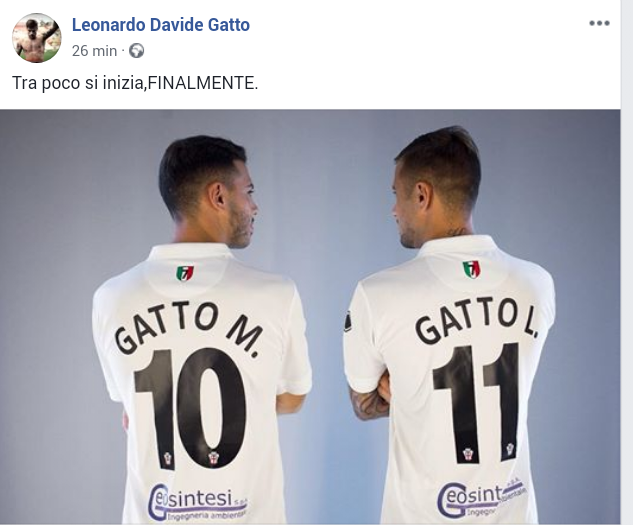Click the club crest inside the digit 0

[212, 458]
